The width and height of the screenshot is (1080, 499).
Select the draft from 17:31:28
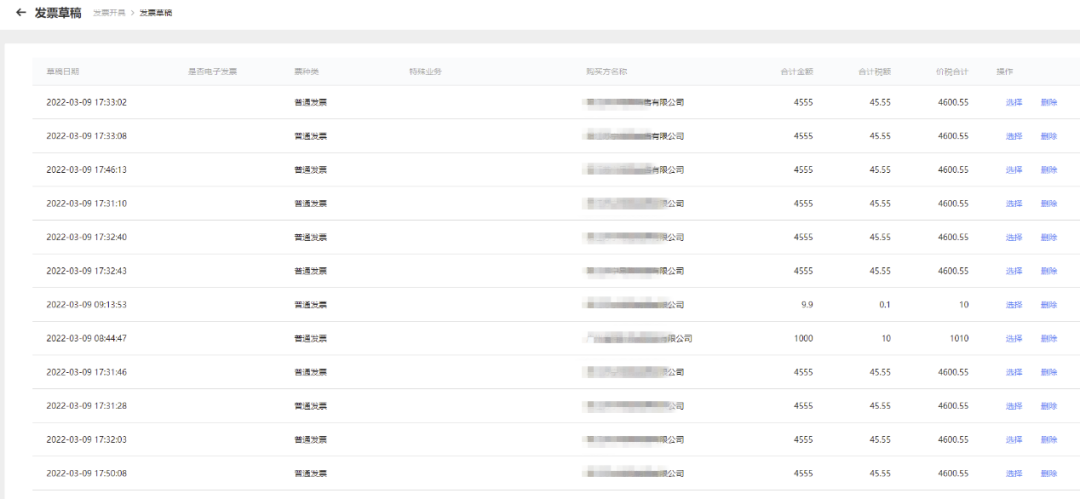coord(1014,407)
